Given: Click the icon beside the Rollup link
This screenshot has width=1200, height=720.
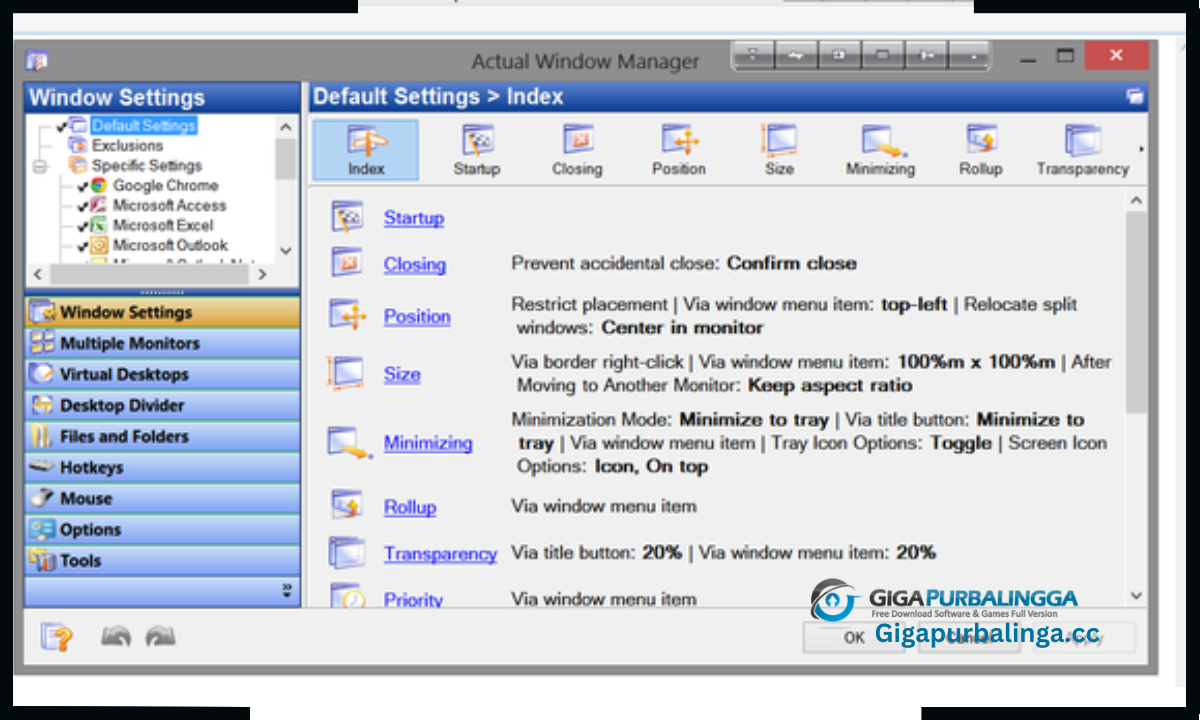Looking at the screenshot, I should click(347, 506).
